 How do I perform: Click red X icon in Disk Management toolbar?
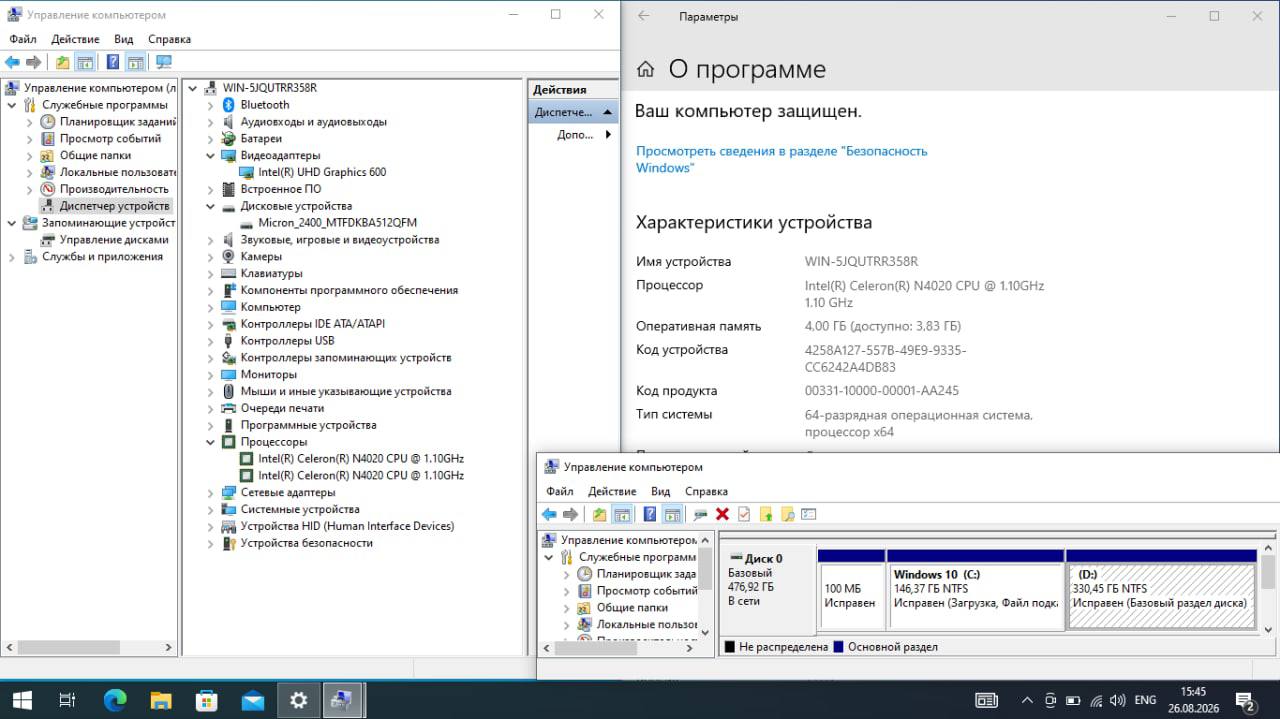click(722, 514)
